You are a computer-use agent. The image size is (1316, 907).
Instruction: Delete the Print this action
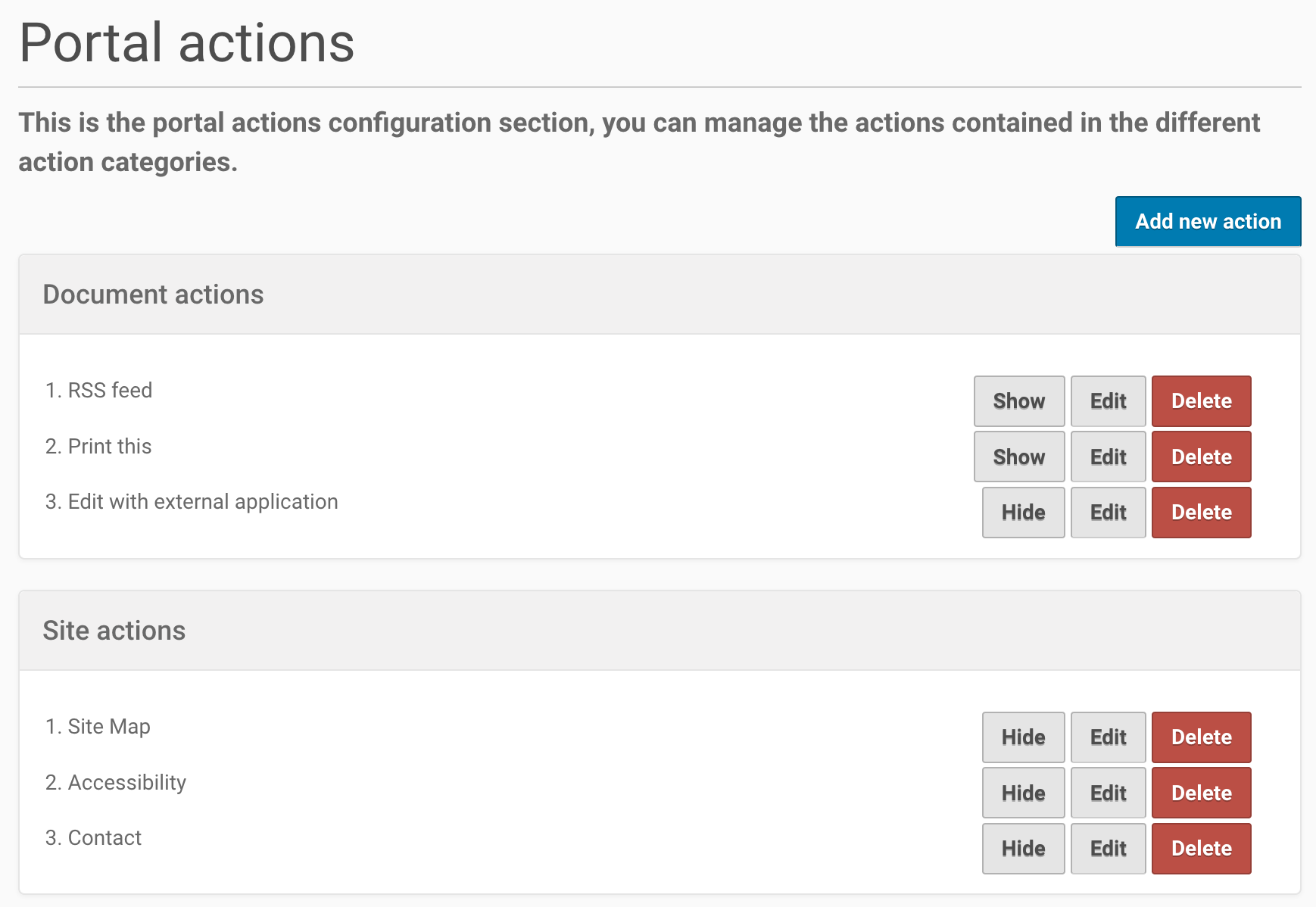(1201, 457)
